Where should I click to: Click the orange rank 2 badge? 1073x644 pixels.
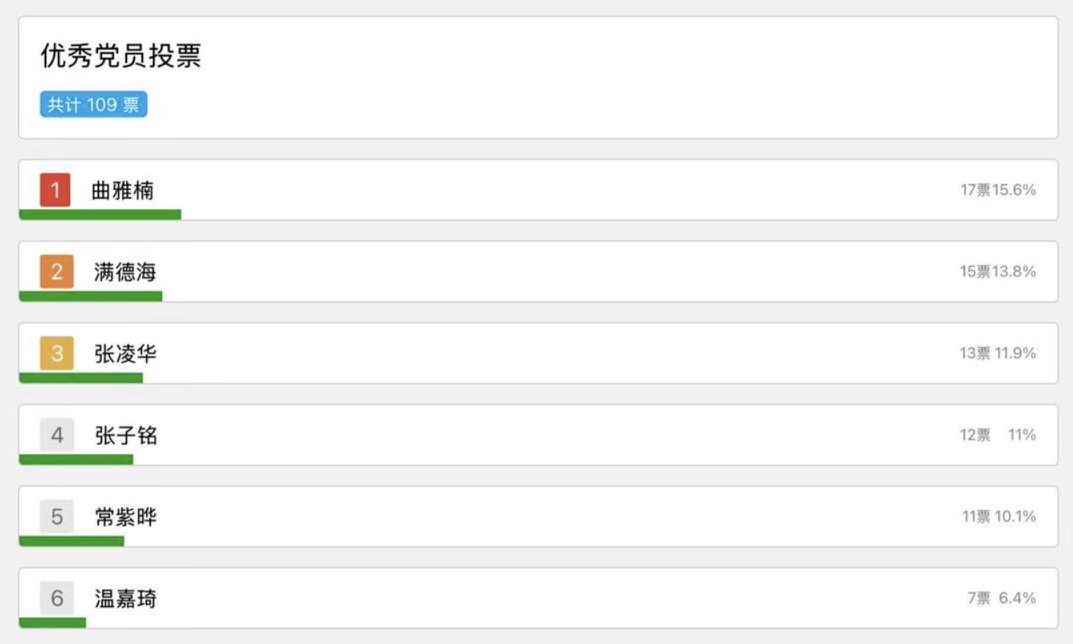(x=57, y=271)
